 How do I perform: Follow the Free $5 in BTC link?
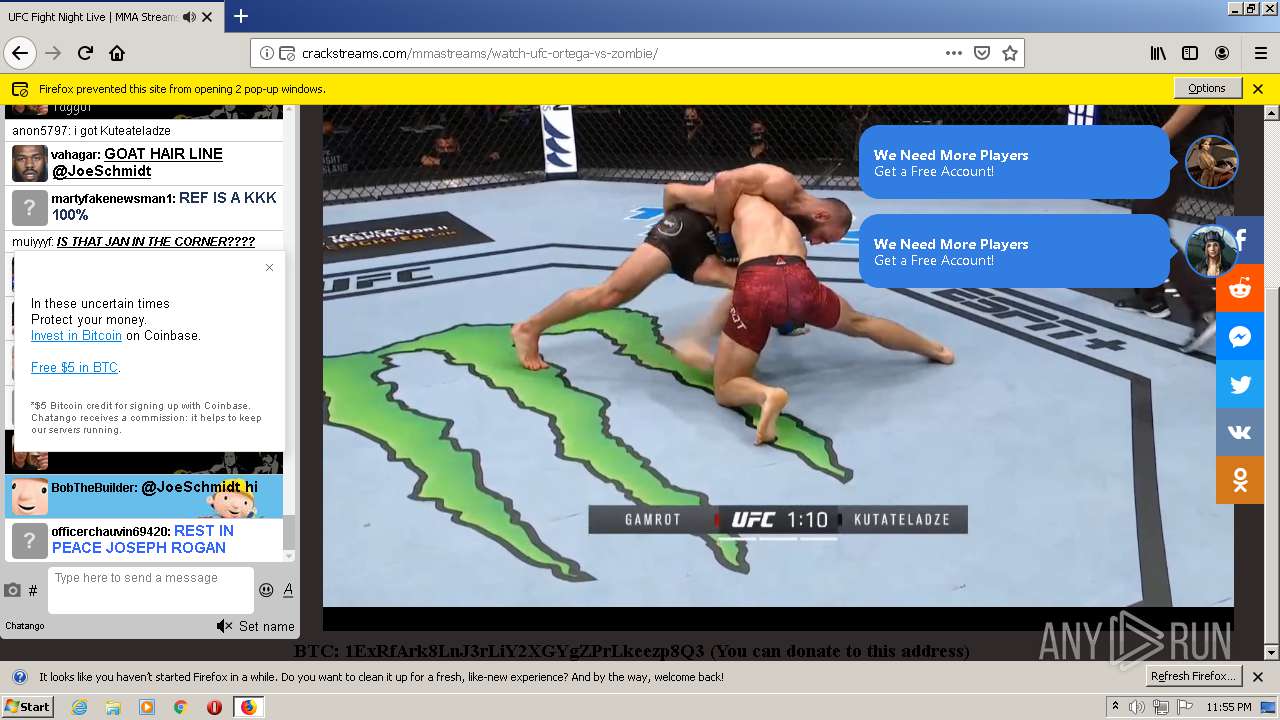pyautogui.click(x=75, y=368)
